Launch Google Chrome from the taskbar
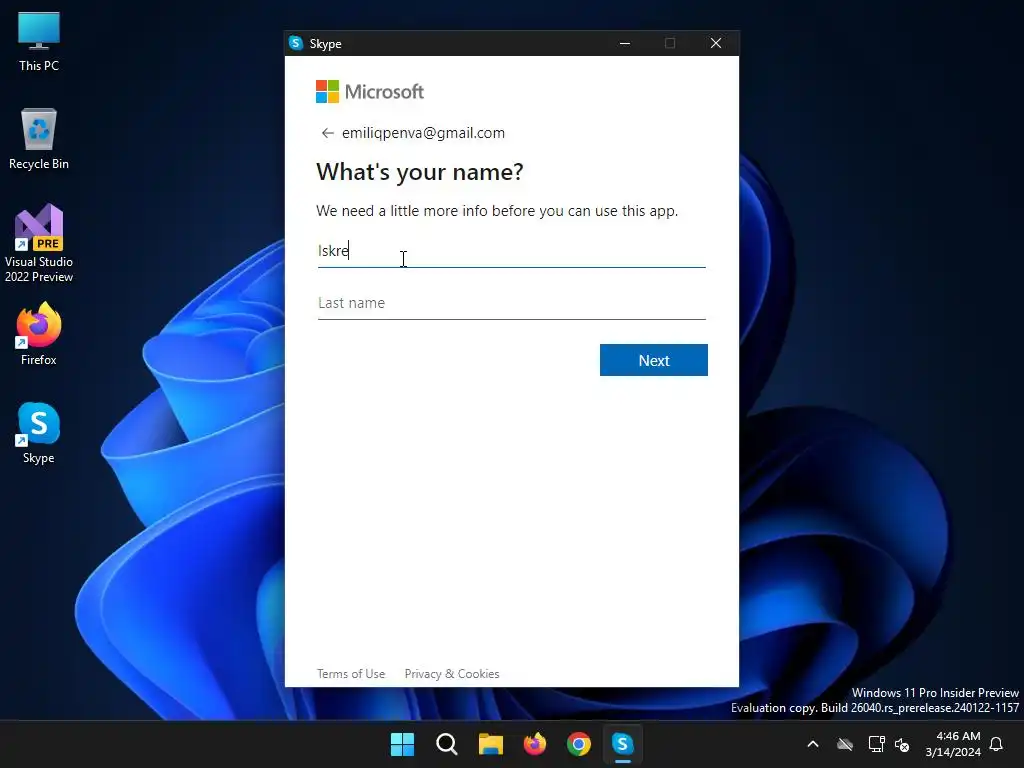The image size is (1024, 768). [579, 744]
